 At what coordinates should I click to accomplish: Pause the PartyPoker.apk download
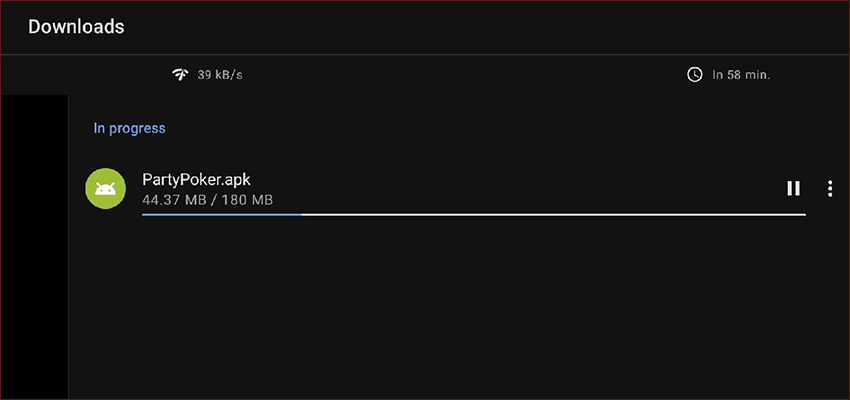[793, 188]
